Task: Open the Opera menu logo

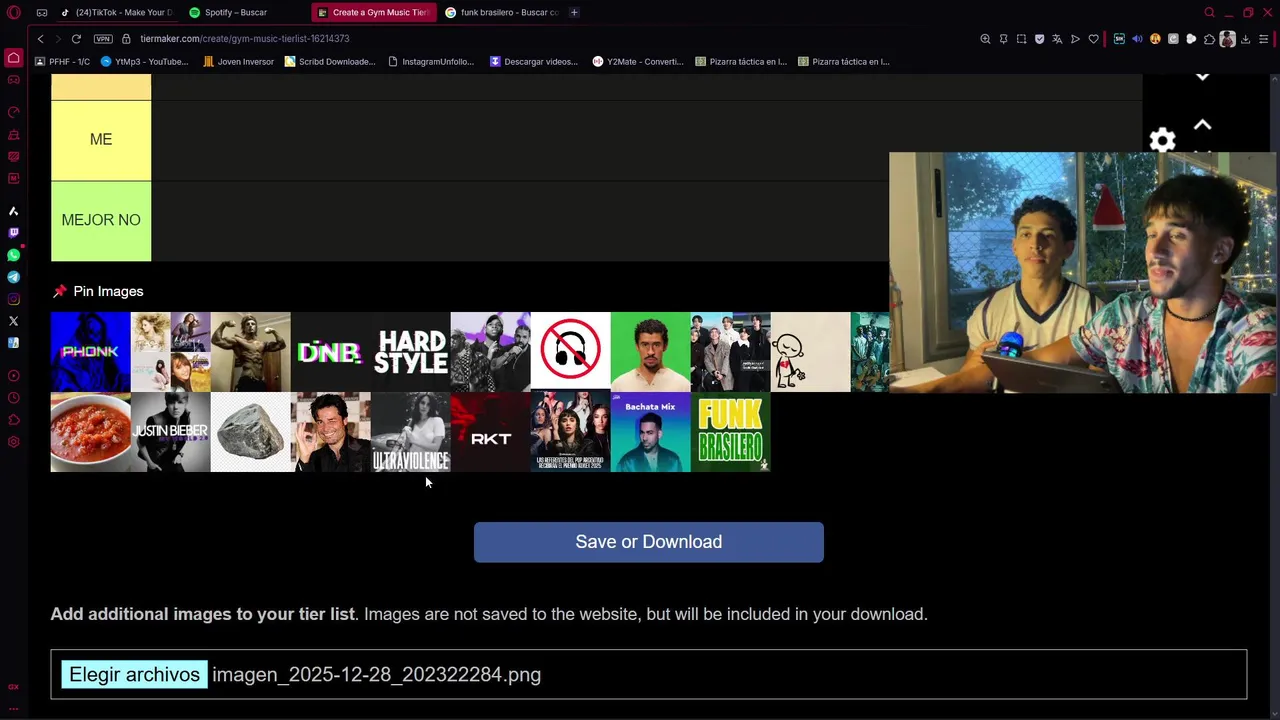Action: pyautogui.click(x=14, y=12)
